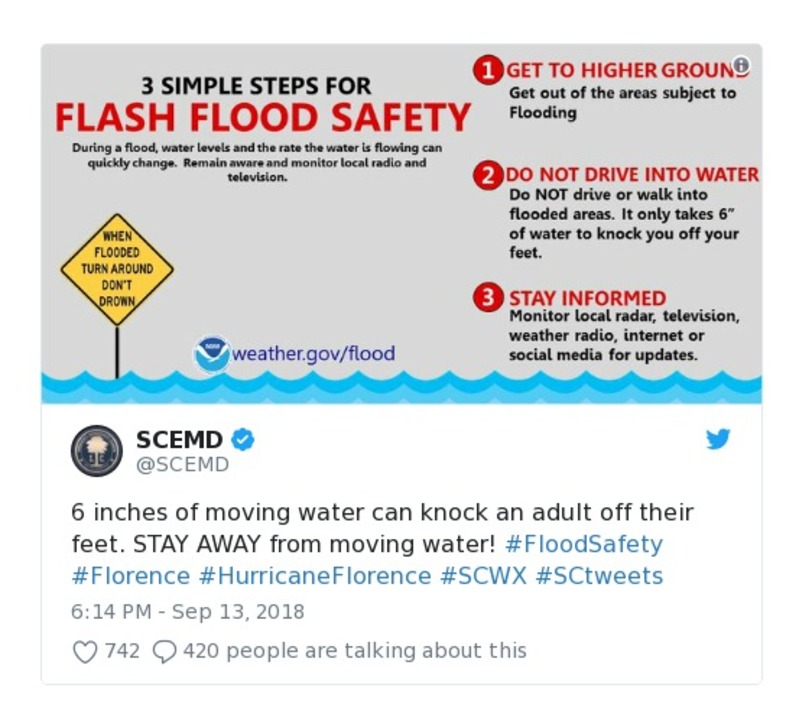Image resolution: width=799 pixels, height=717 pixels.
Task: Click the SCEMD display name
Action: pos(180,439)
